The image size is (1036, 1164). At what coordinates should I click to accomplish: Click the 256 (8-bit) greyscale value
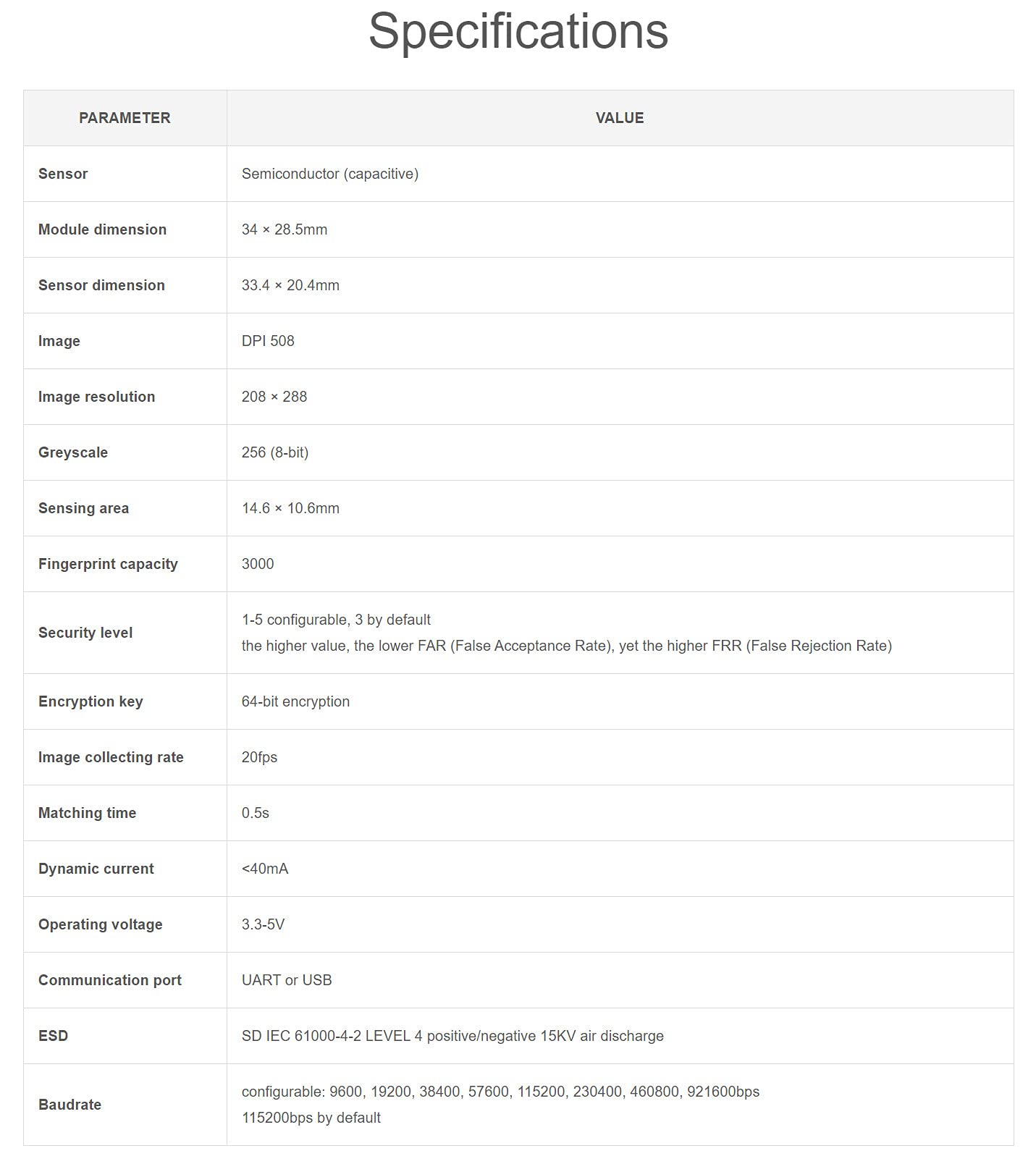coord(275,452)
